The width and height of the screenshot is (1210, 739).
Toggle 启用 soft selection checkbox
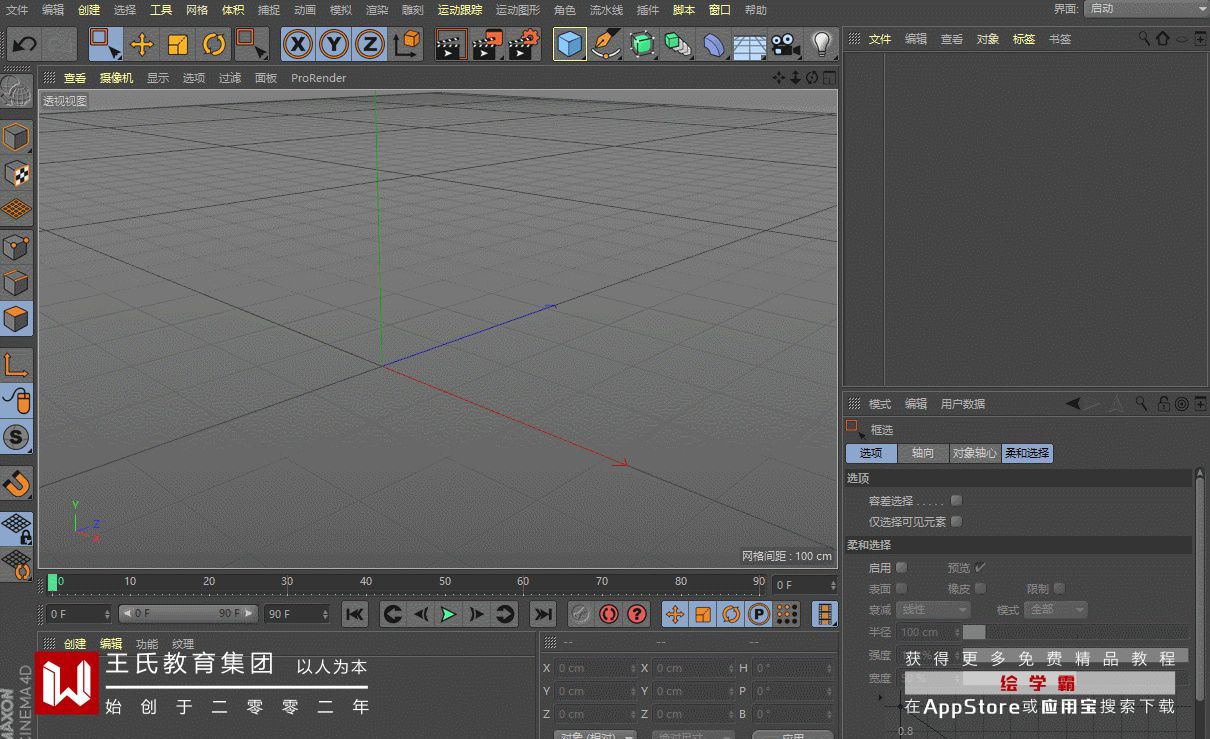point(901,567)
